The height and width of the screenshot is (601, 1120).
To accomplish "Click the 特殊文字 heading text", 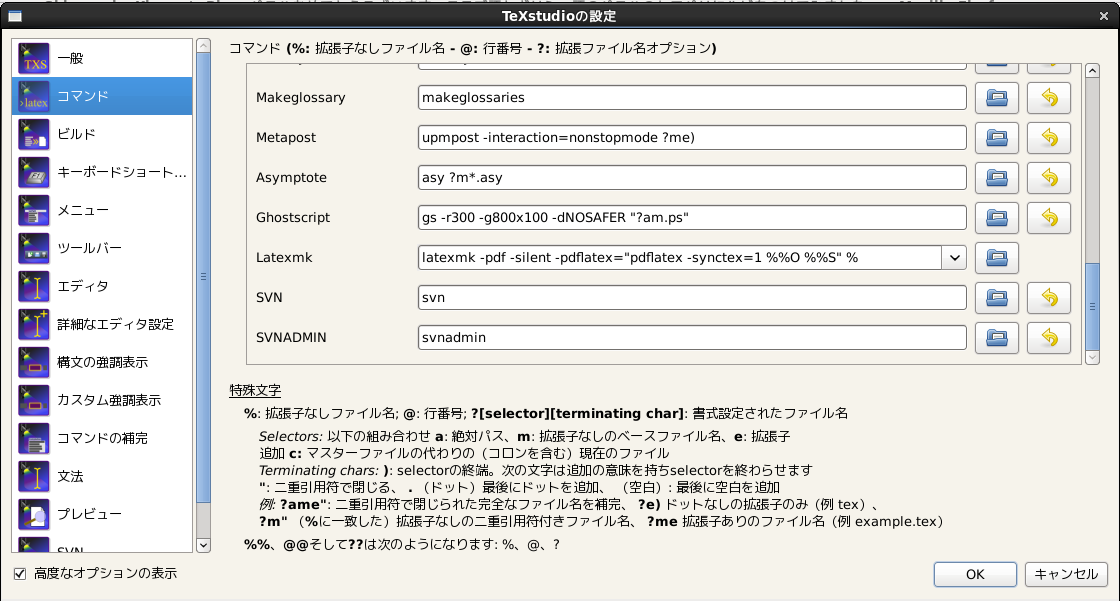I will (255, 391).
